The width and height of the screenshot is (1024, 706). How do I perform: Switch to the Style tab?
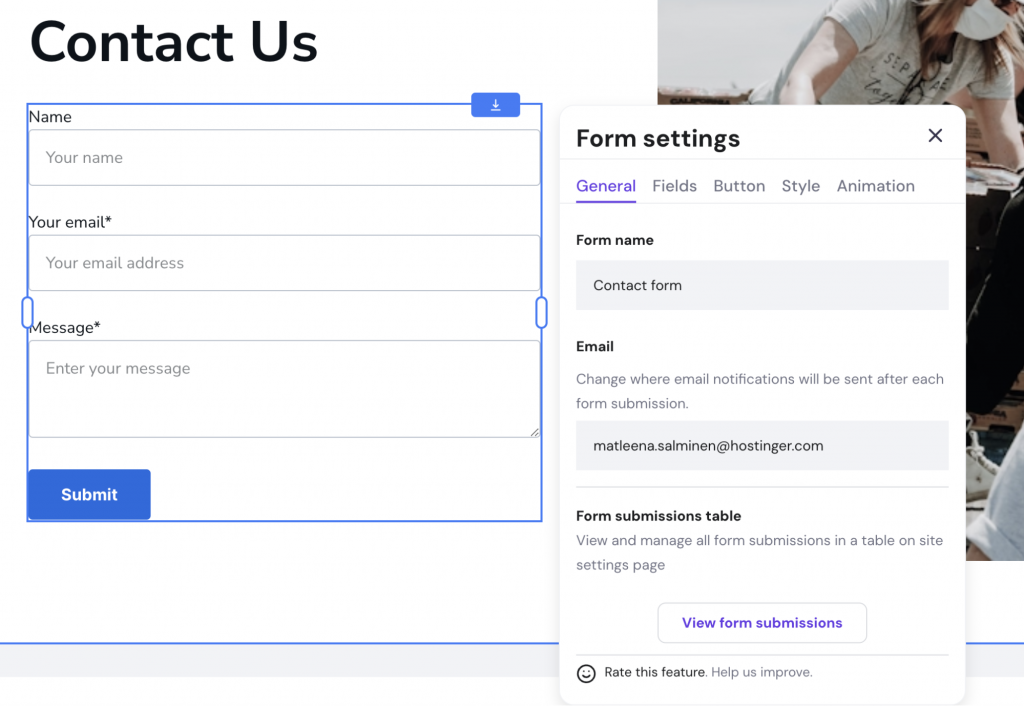click(x=800, y=186)
